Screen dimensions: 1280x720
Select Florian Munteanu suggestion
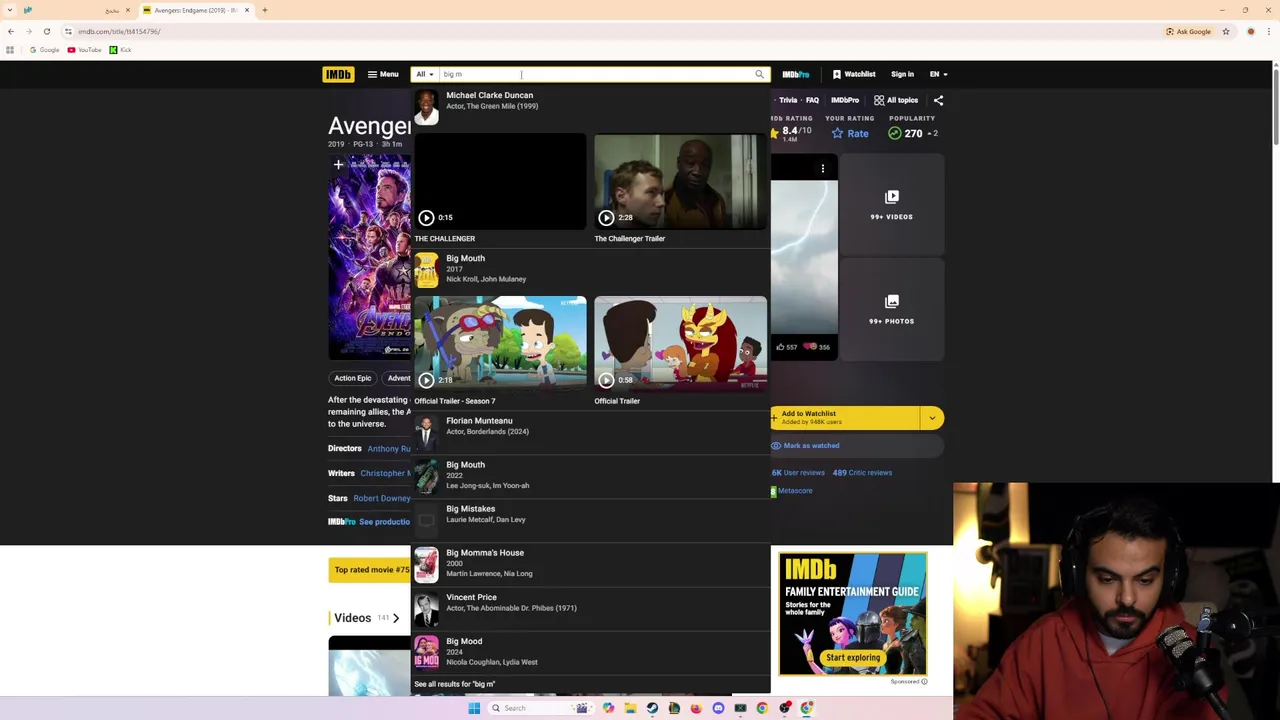click(590, 431)
